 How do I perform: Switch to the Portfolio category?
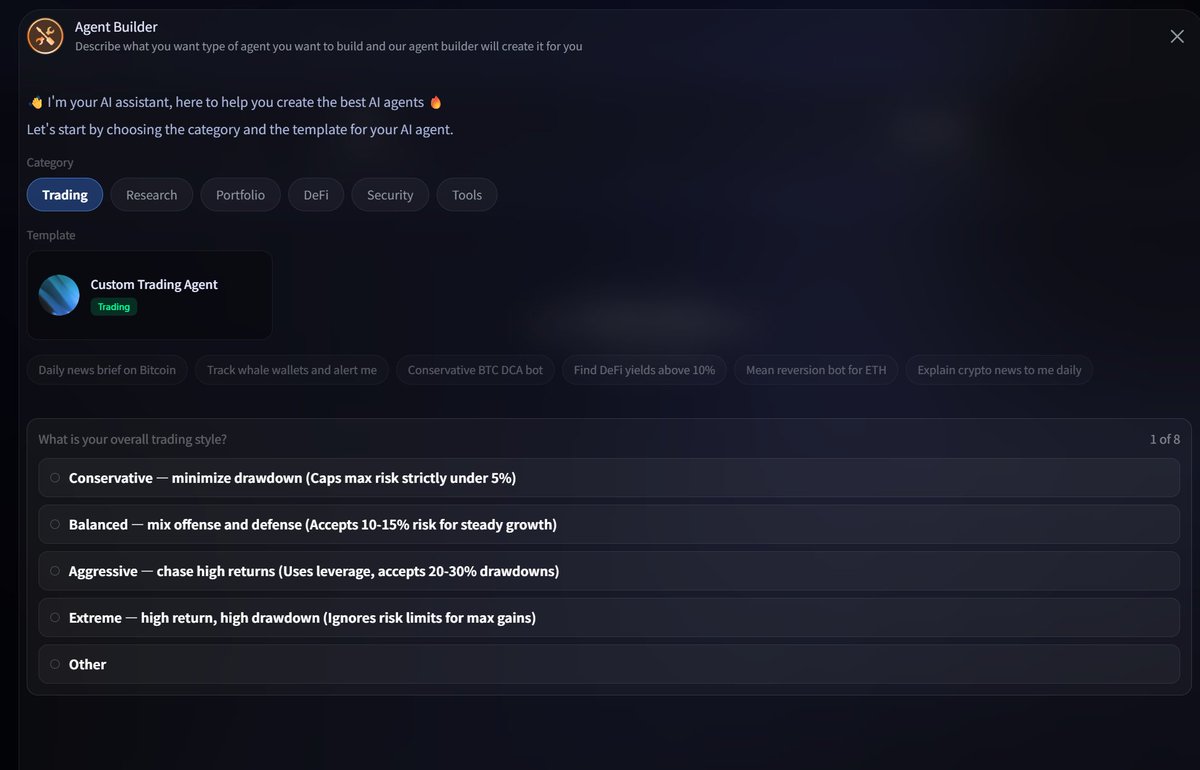pyautogui.click(x=240, y=195)
